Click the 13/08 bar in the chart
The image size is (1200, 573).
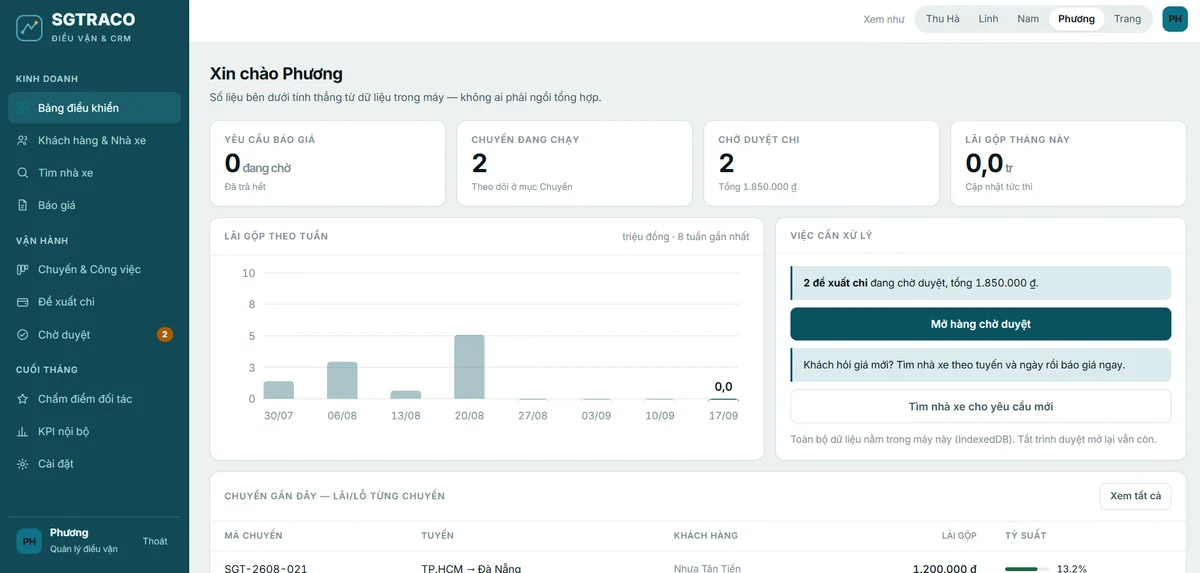click(406, 395)
